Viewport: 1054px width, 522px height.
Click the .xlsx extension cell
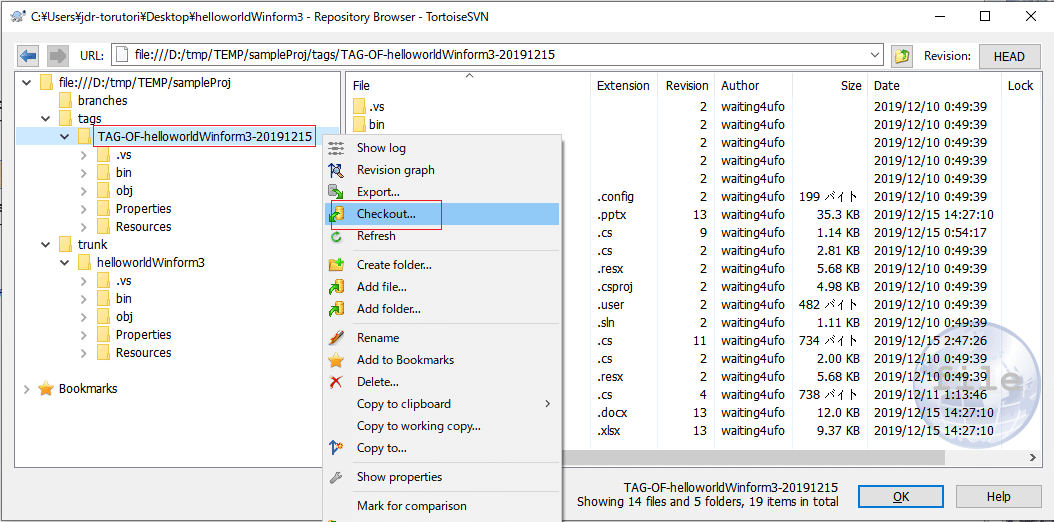click(608, 431)
